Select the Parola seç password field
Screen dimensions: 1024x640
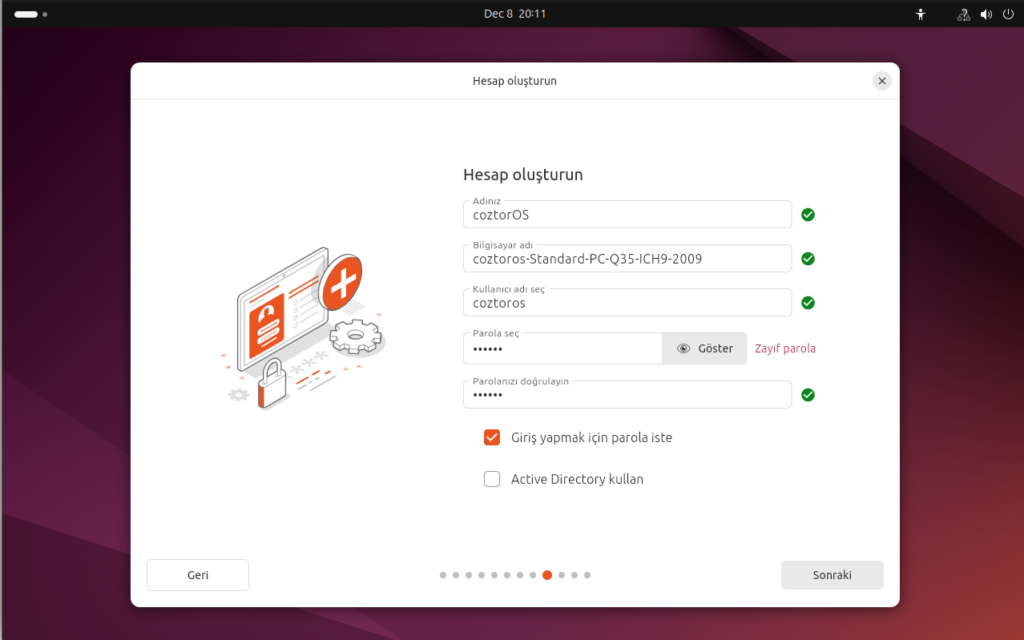click(562, 349)
